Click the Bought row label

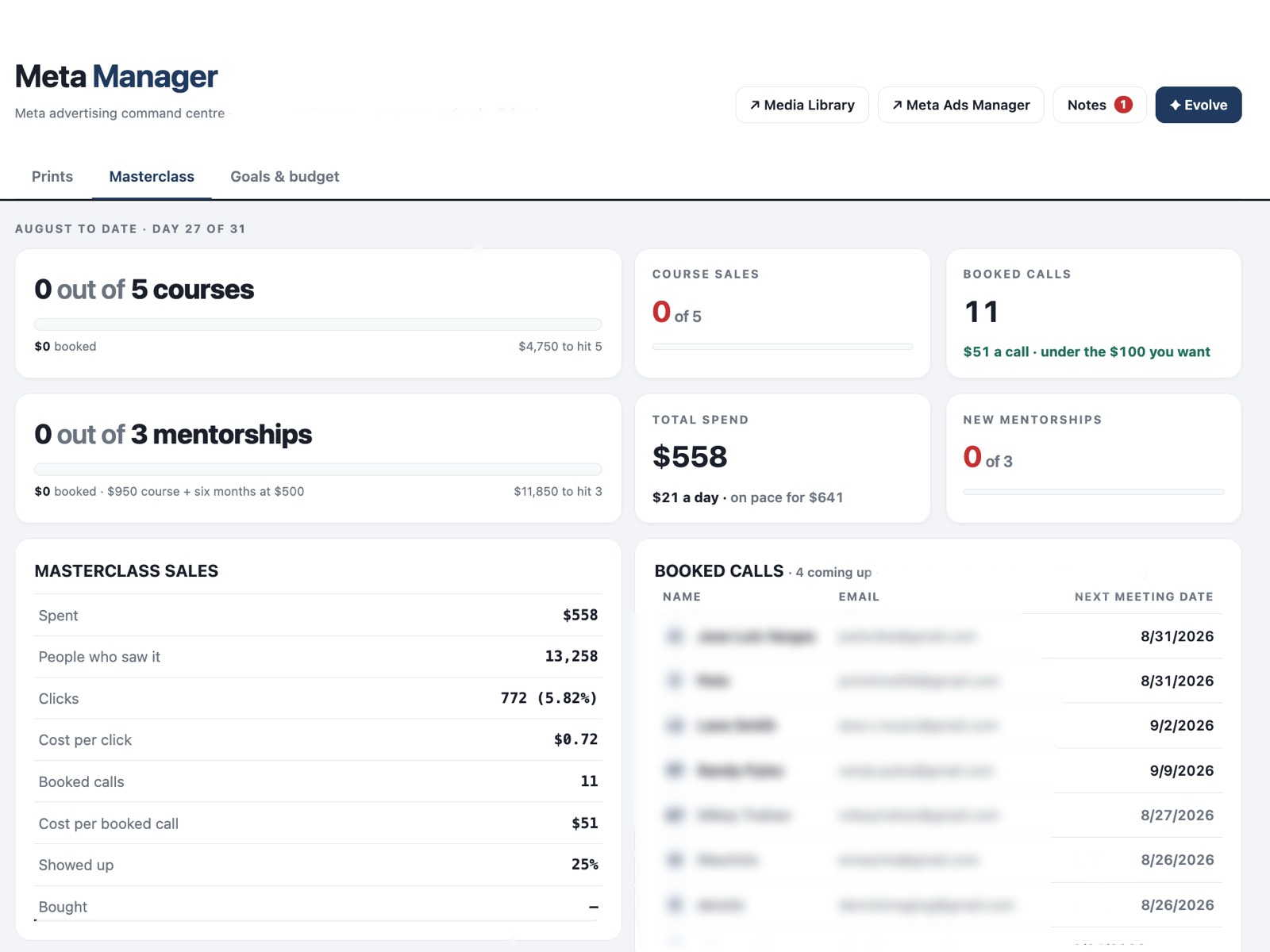63,907
